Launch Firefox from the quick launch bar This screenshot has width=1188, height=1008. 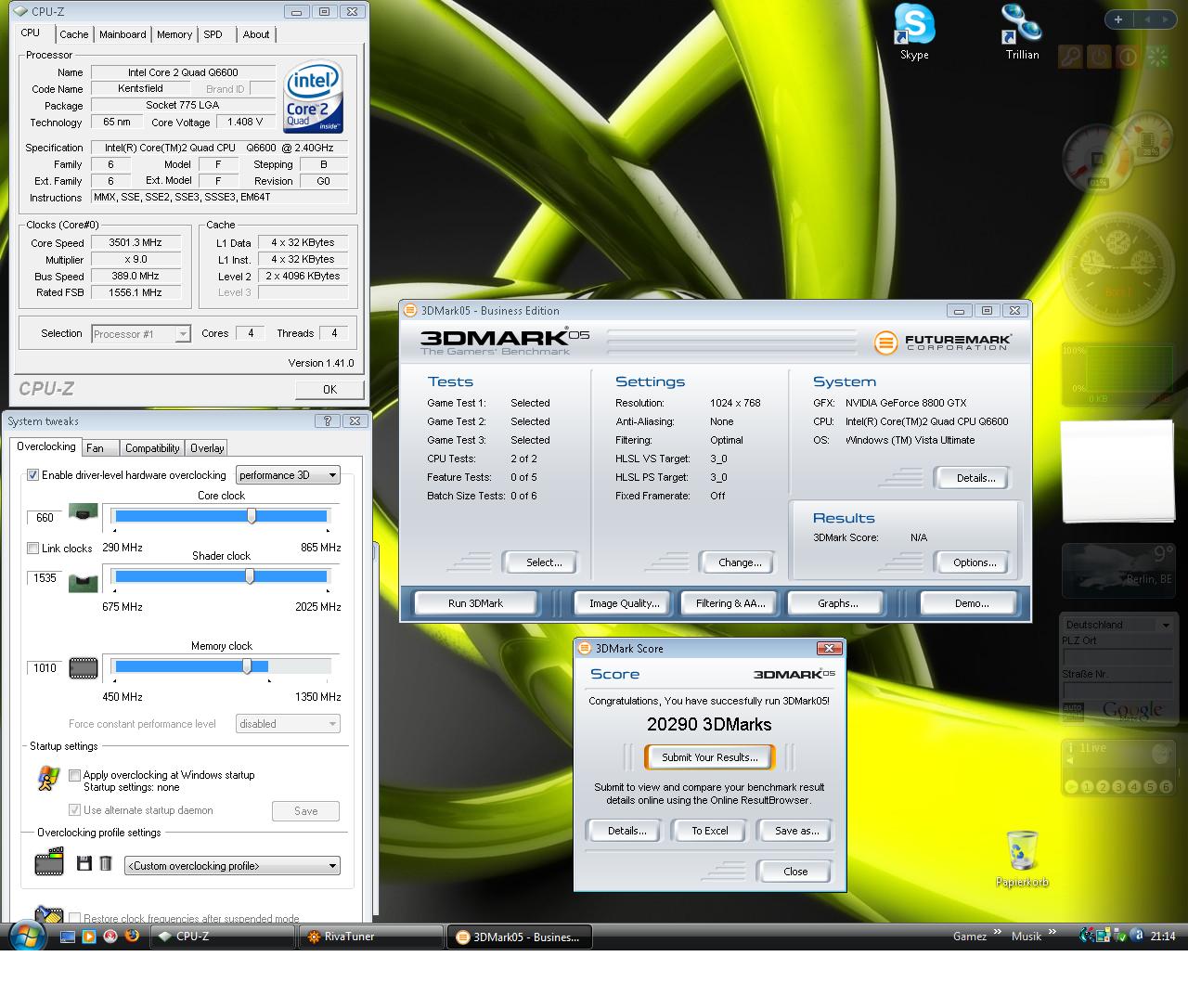tap(132, 936)
